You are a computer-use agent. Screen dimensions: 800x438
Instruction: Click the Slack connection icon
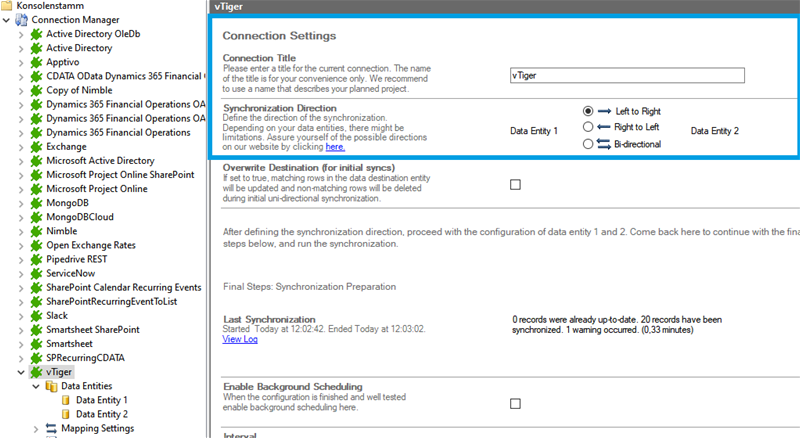click(x=36, y=315)
